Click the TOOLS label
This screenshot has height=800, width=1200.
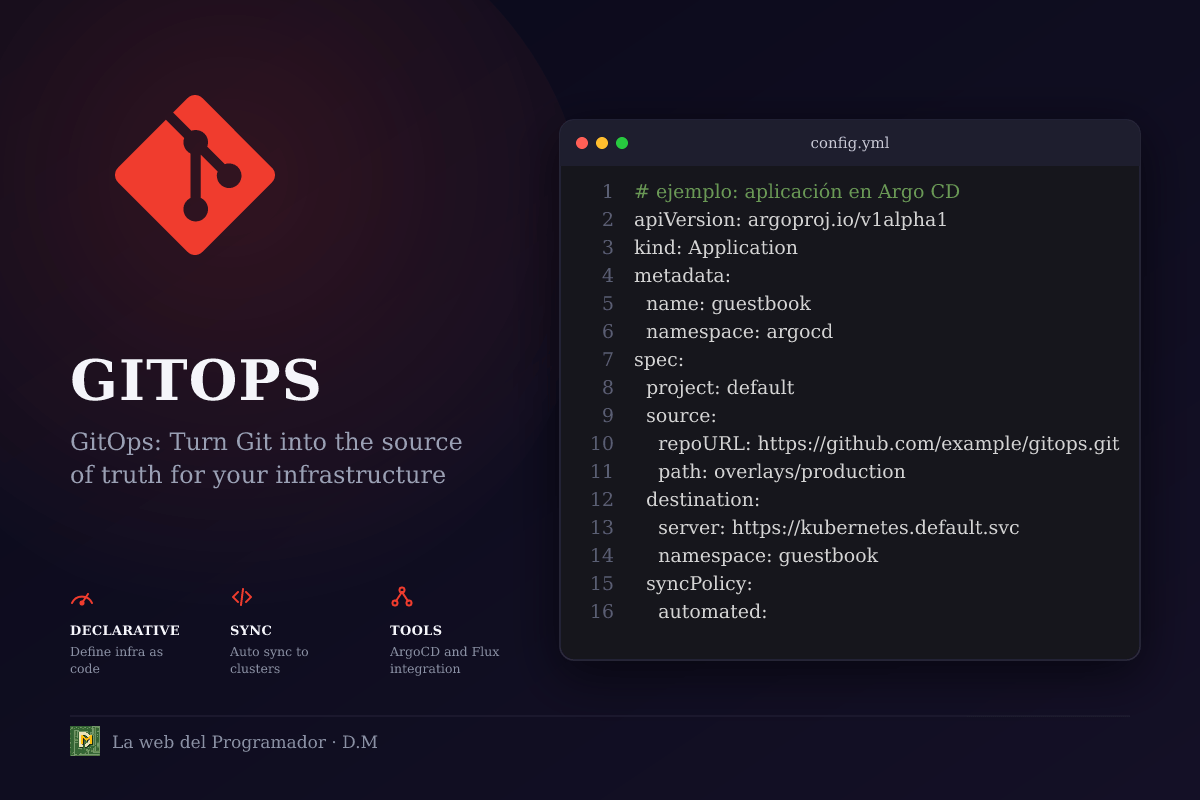pyautogui.click(x=416, y=631)
